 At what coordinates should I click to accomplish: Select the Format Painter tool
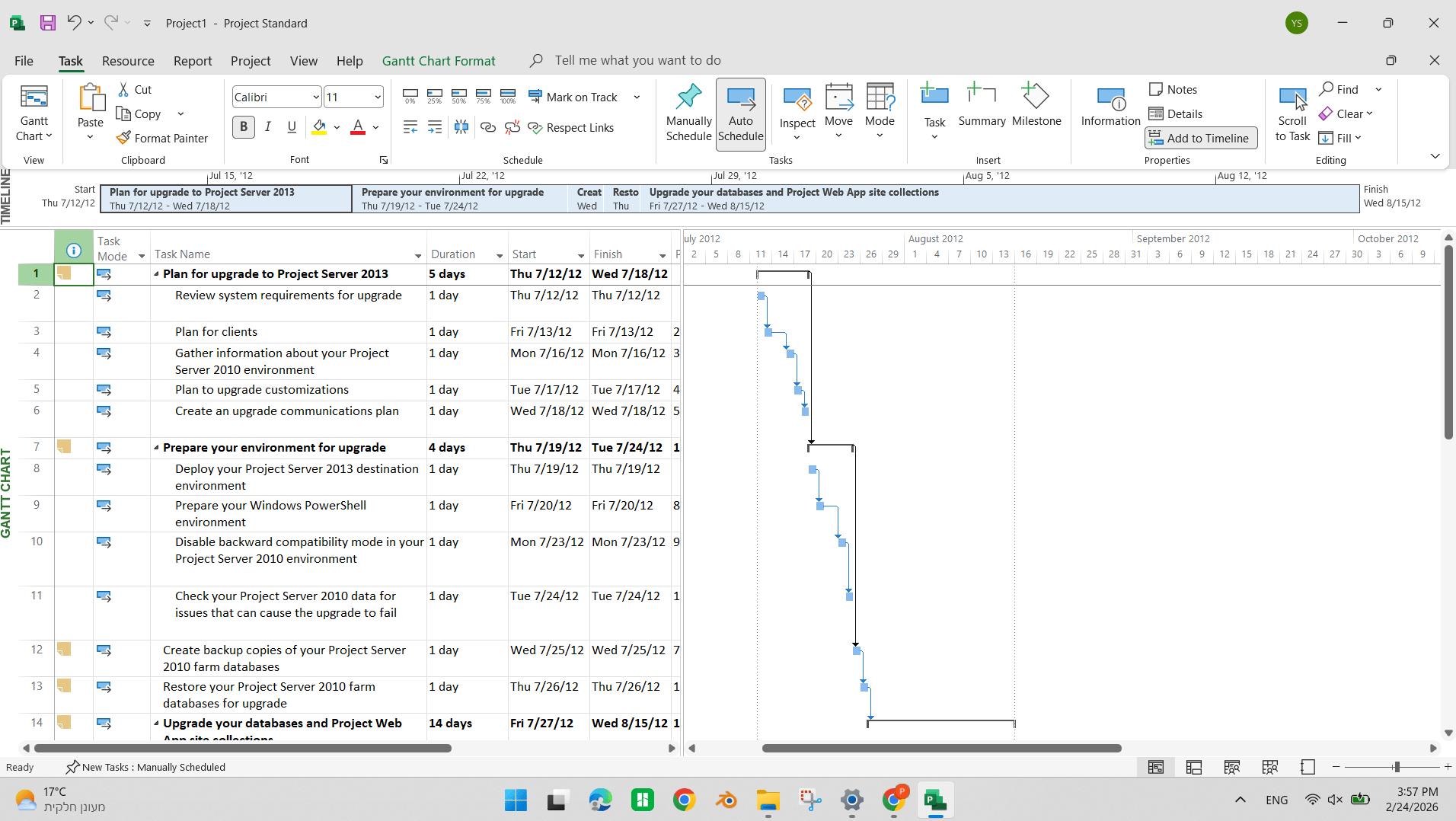[x=162, y=138]
